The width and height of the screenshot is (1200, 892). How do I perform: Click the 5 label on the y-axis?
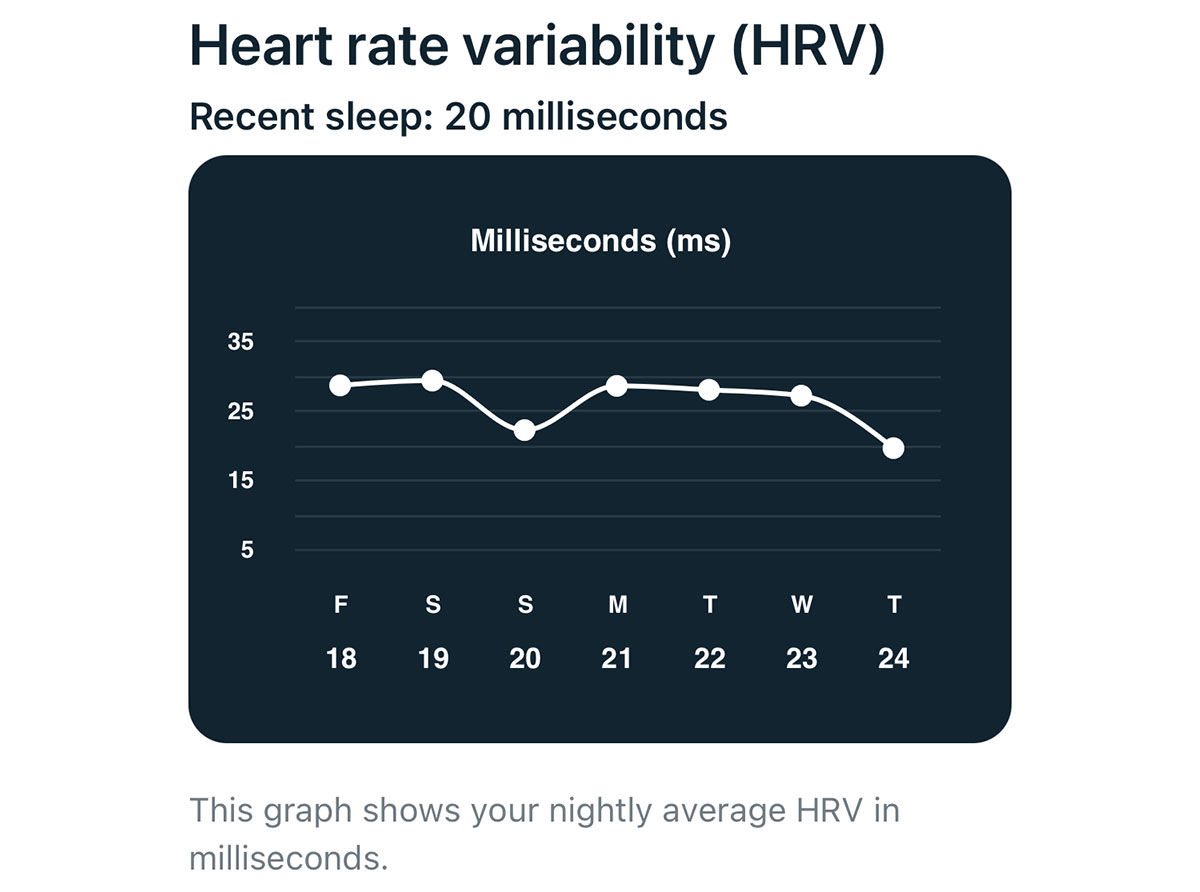pos(247,550)
